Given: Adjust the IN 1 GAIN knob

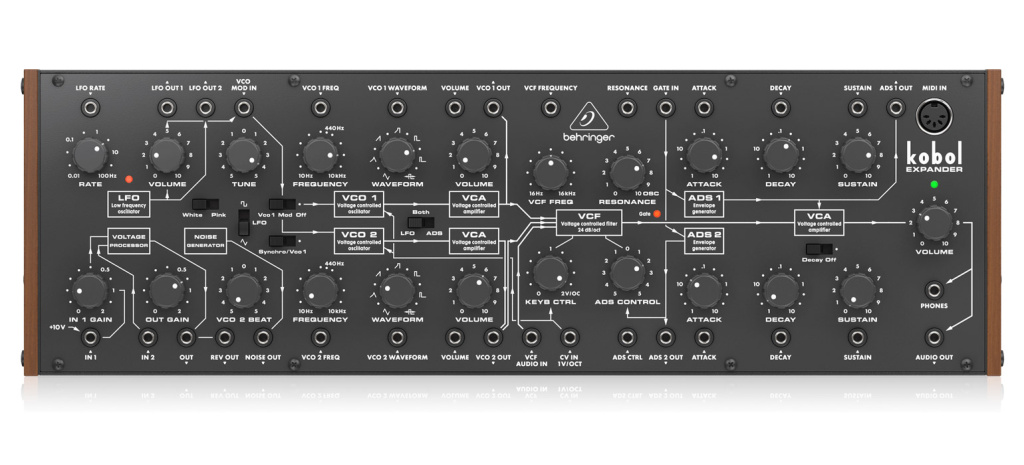Looking at the screenshot, I should pos(90,291).
